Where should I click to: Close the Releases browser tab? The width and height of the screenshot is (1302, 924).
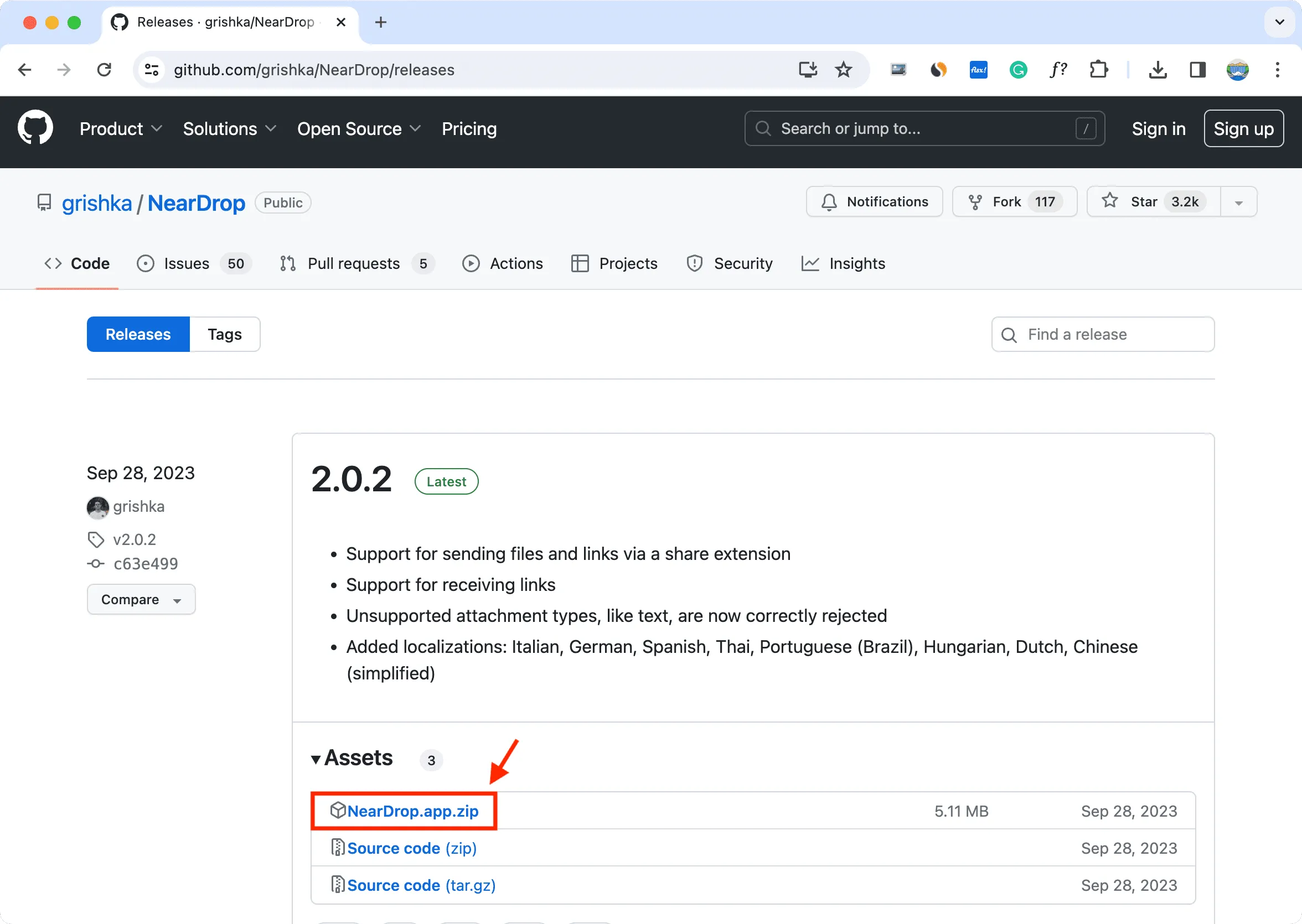coord(341,22)
